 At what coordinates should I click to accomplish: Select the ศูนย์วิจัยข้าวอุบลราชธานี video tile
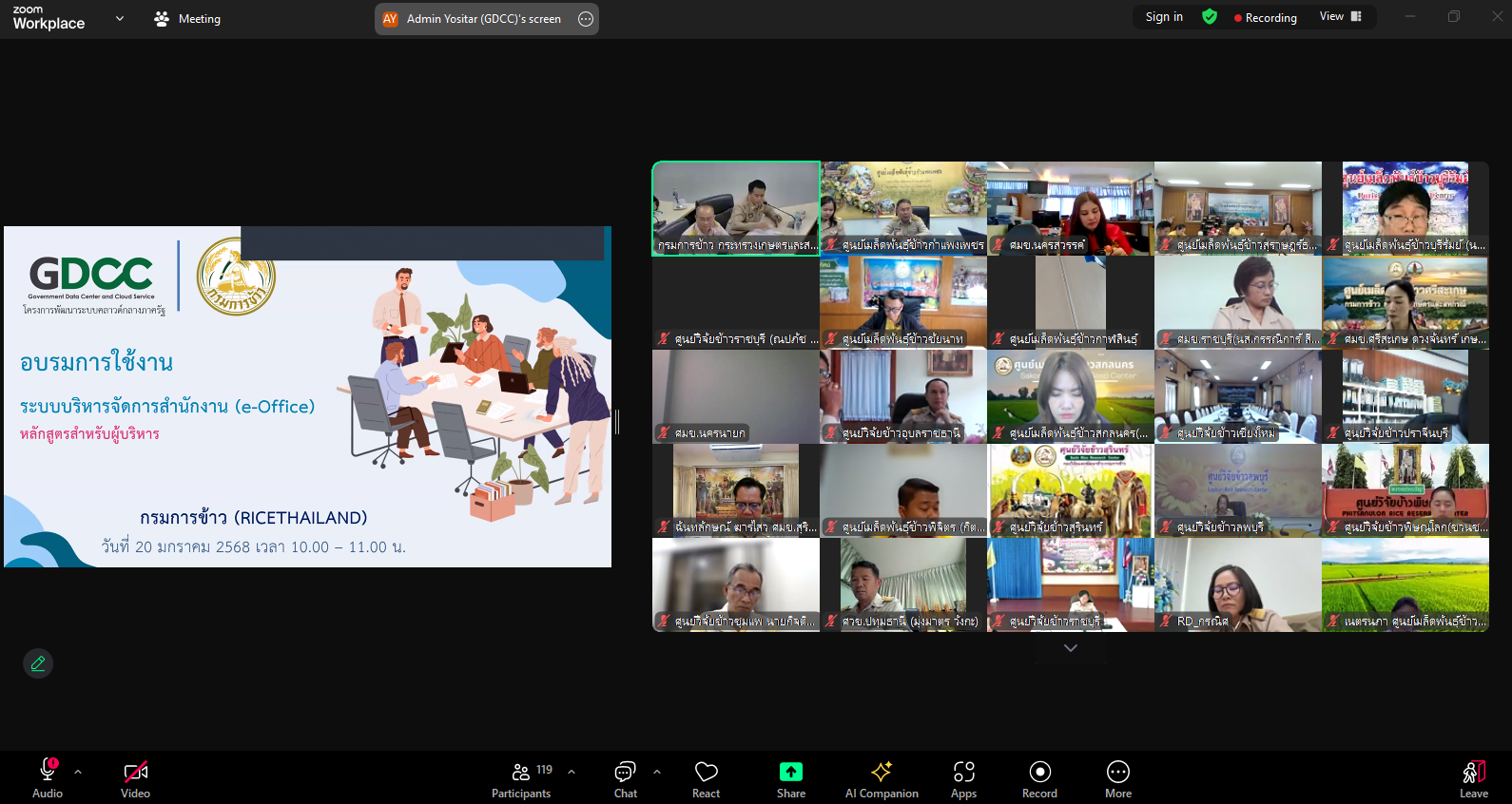coord(902,396)
